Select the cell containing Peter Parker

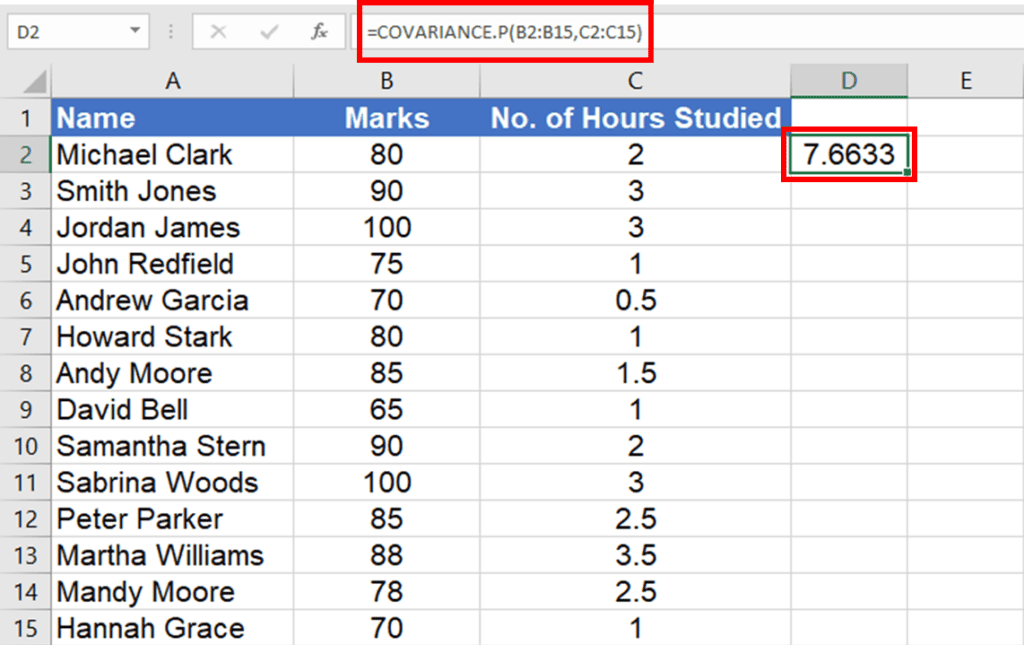[x=172, y=519]
